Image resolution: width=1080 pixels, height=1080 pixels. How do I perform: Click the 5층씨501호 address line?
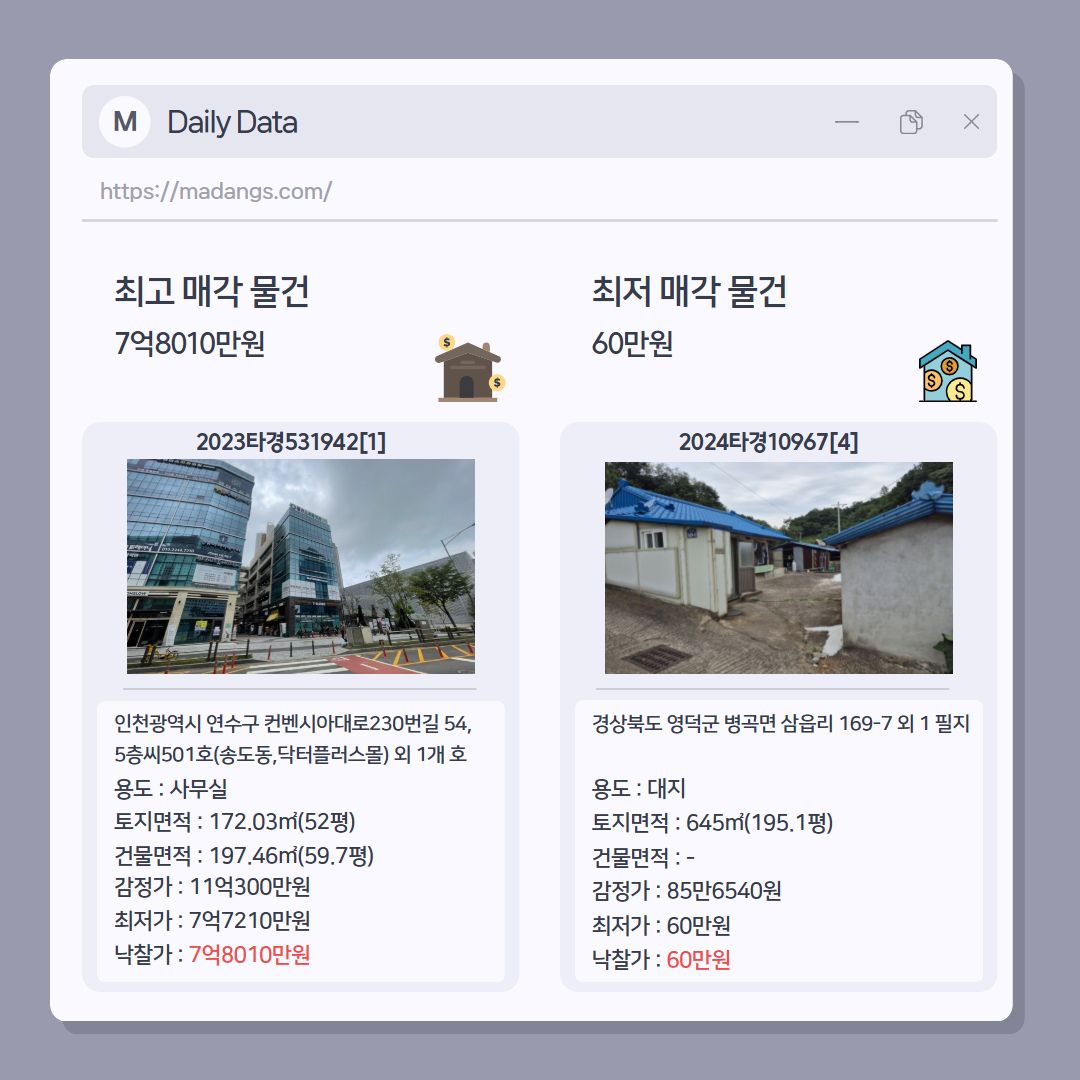(x=291, y=754)
